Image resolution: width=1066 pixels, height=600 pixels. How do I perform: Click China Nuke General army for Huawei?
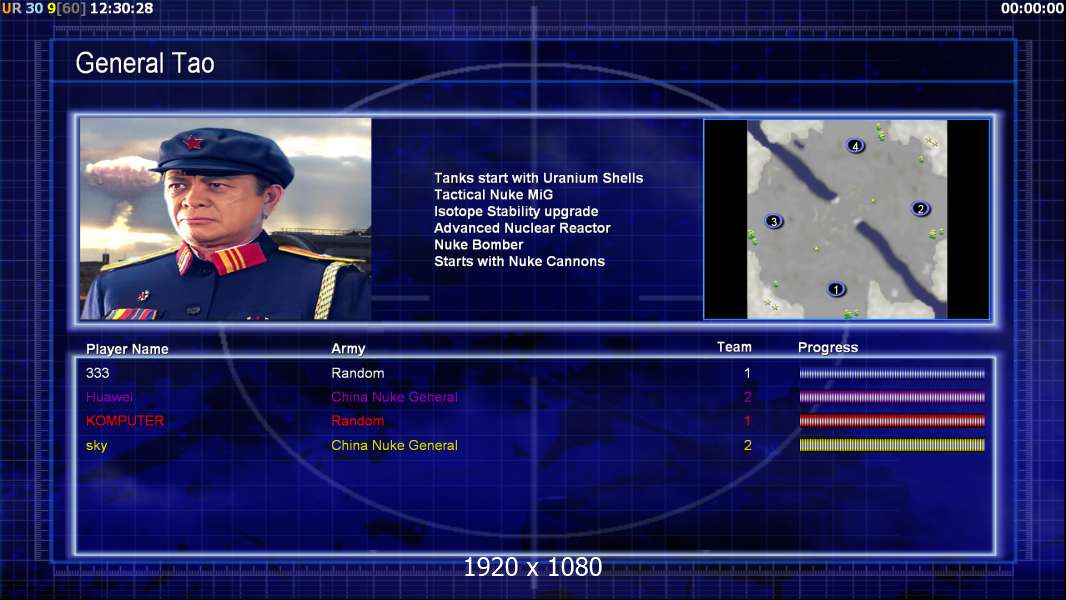click(394, 397)
